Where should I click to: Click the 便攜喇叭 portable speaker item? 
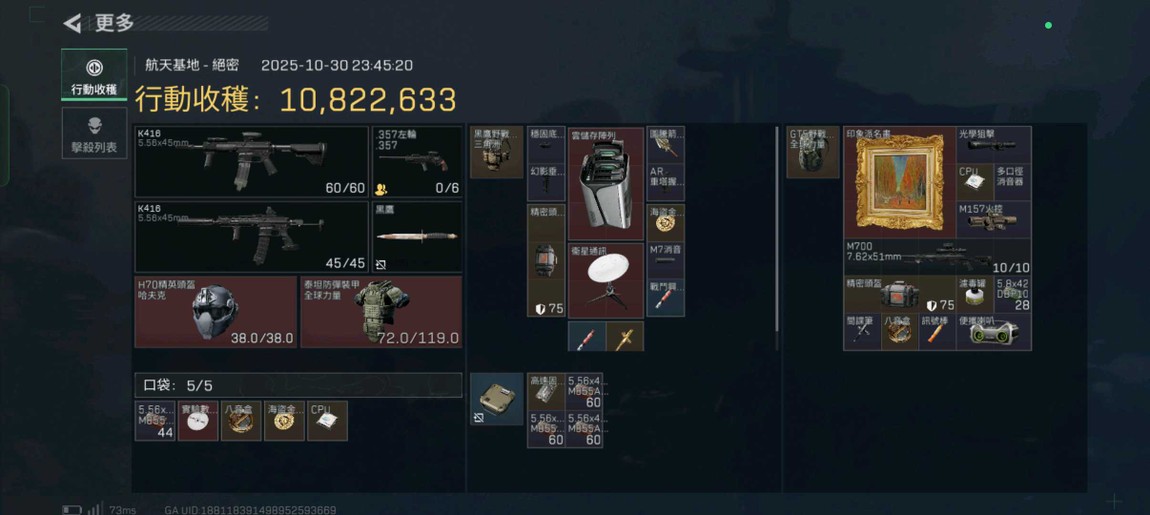point(994,332)
